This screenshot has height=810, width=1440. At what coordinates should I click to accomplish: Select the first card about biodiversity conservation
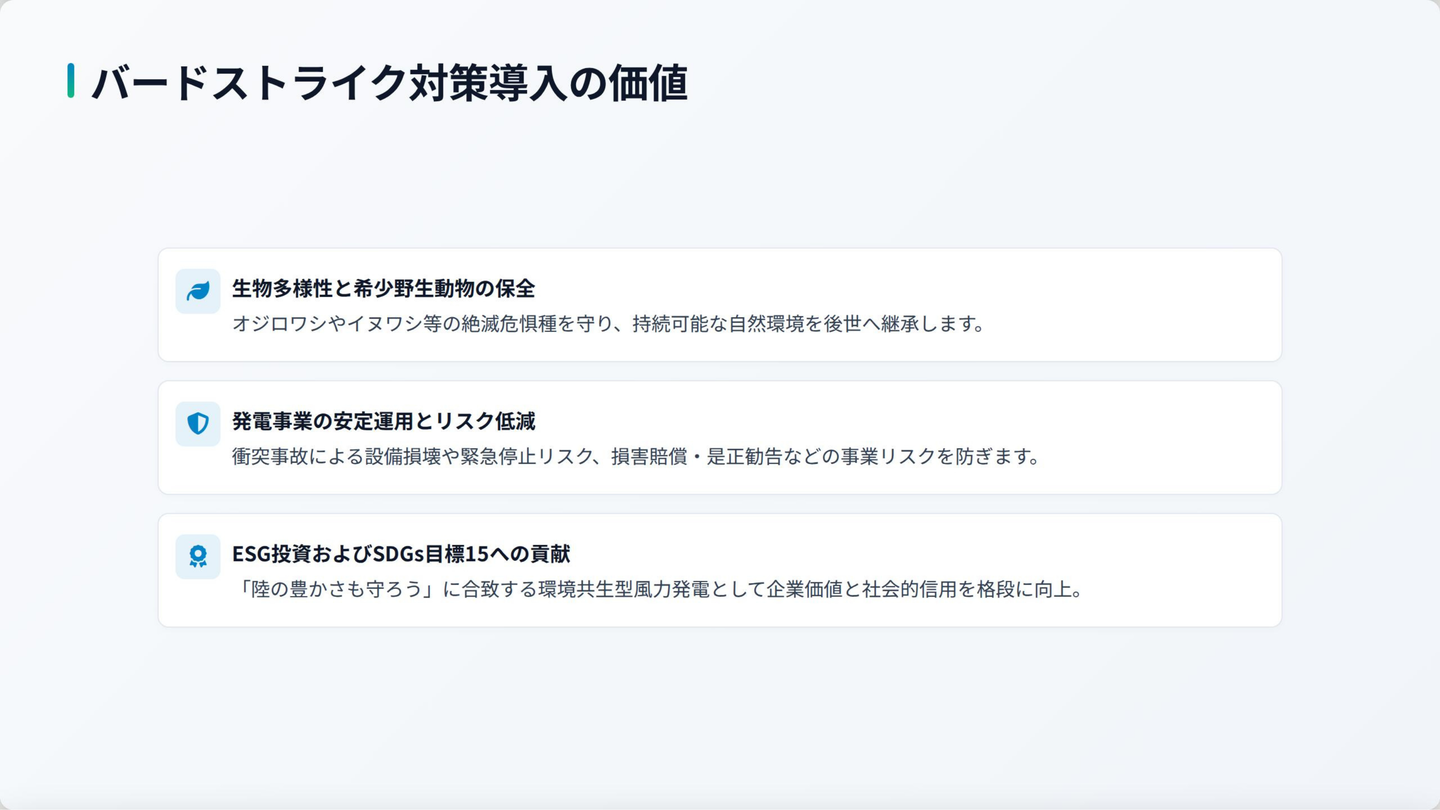(720, 305)
